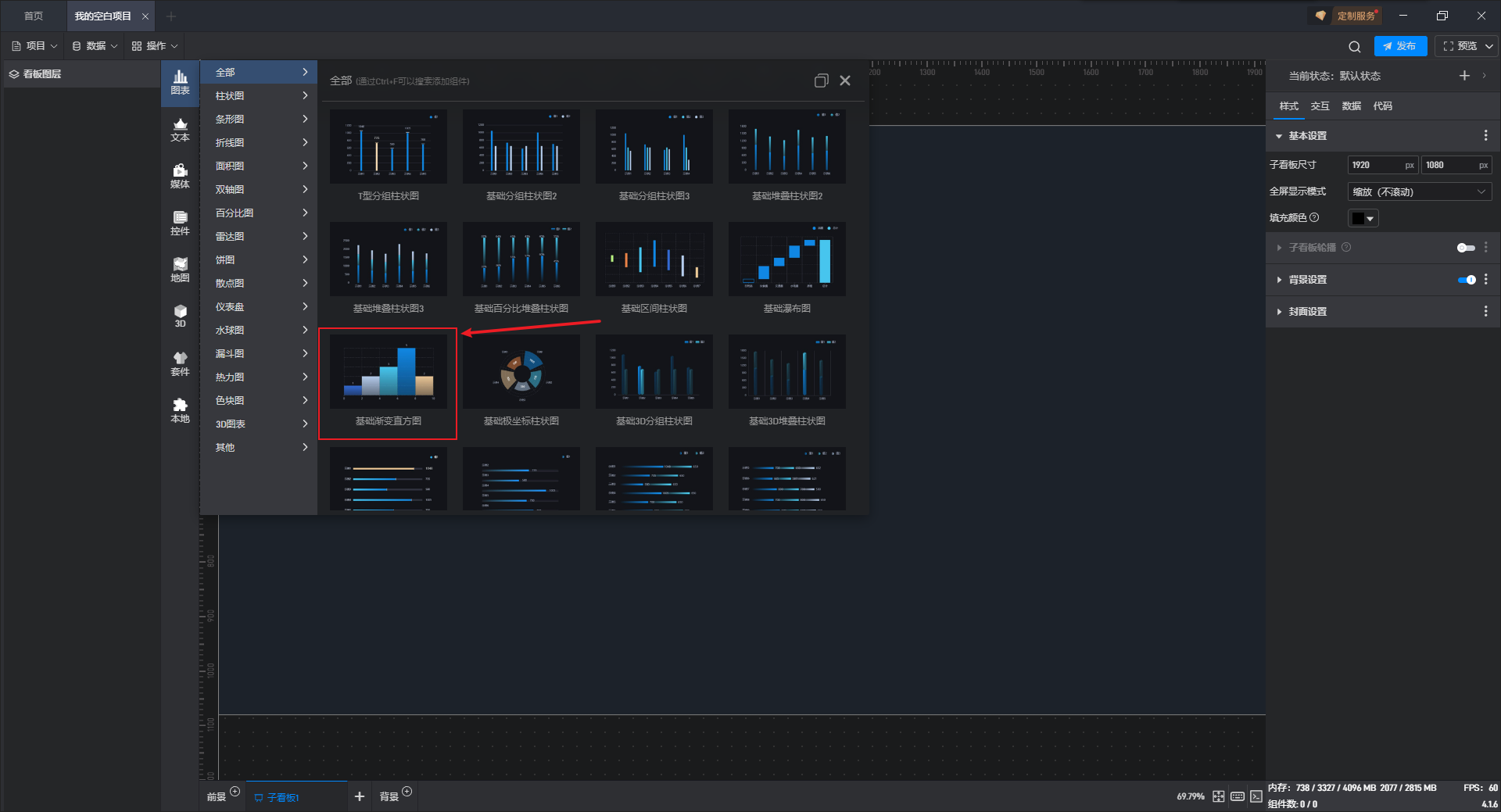Open the 套件 kit components icon

pyautogui.click(x=180, y=363)
